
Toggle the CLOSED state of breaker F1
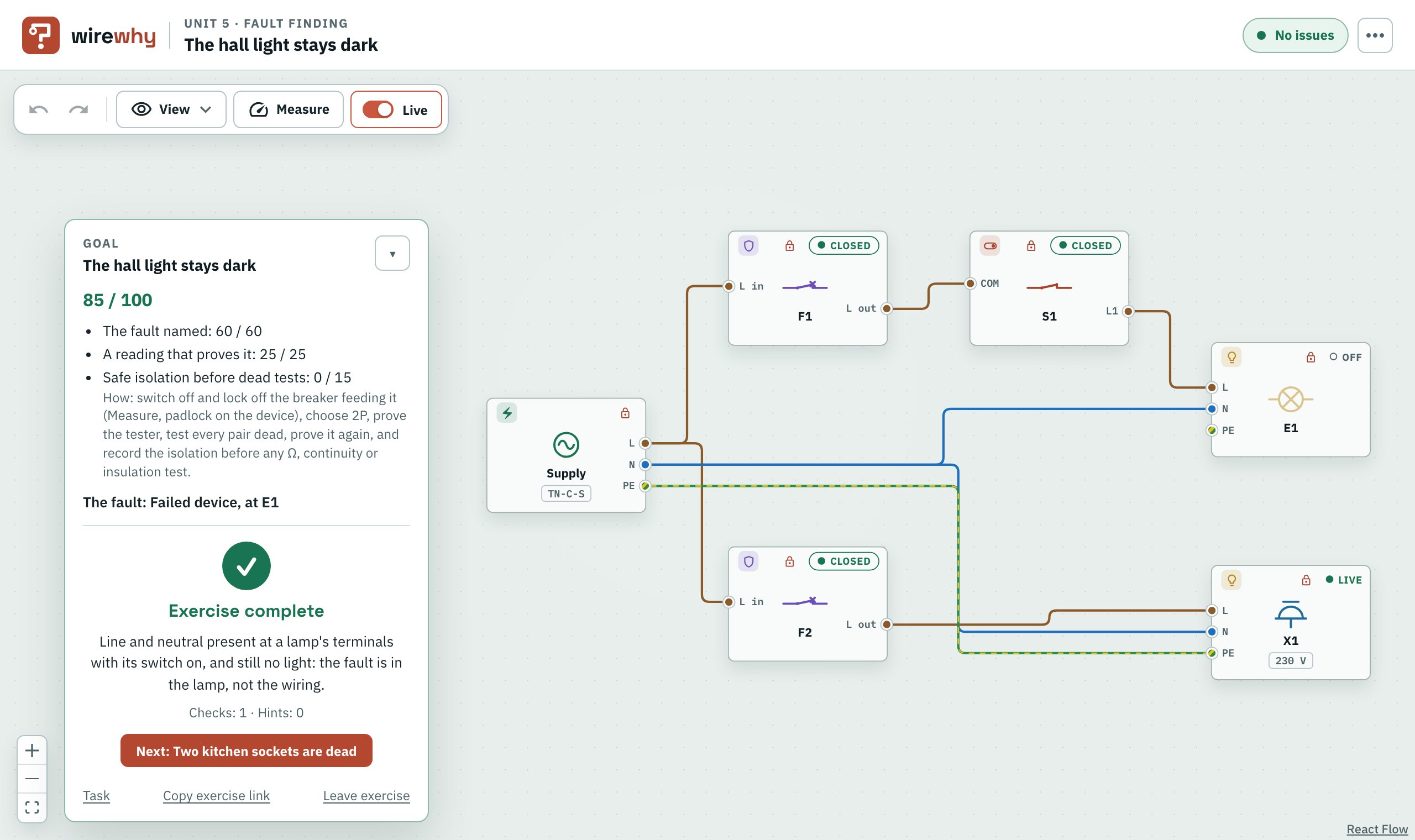(844, 246)
